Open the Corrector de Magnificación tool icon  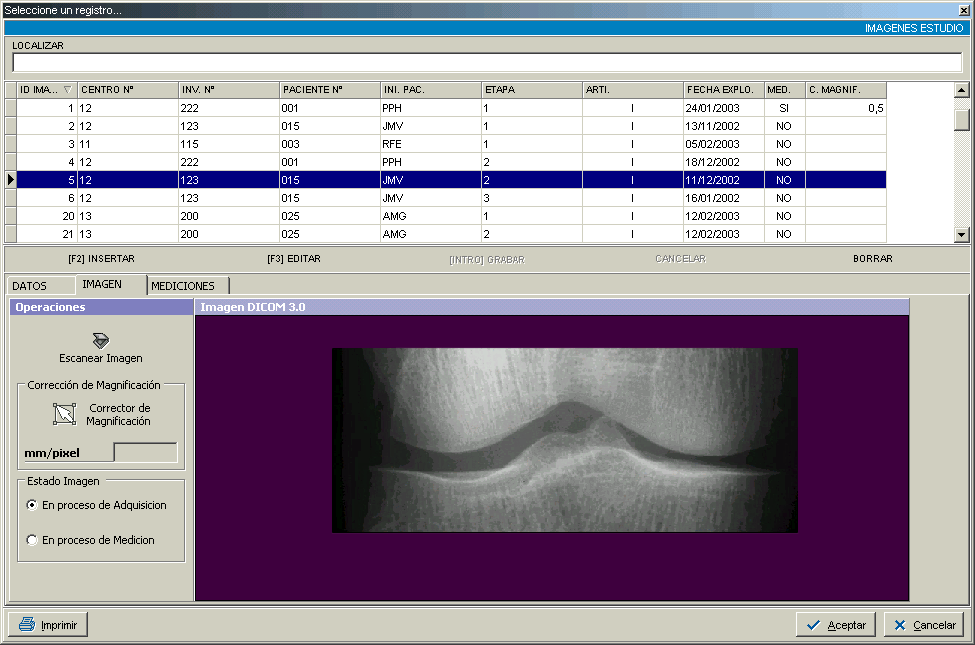64,414
